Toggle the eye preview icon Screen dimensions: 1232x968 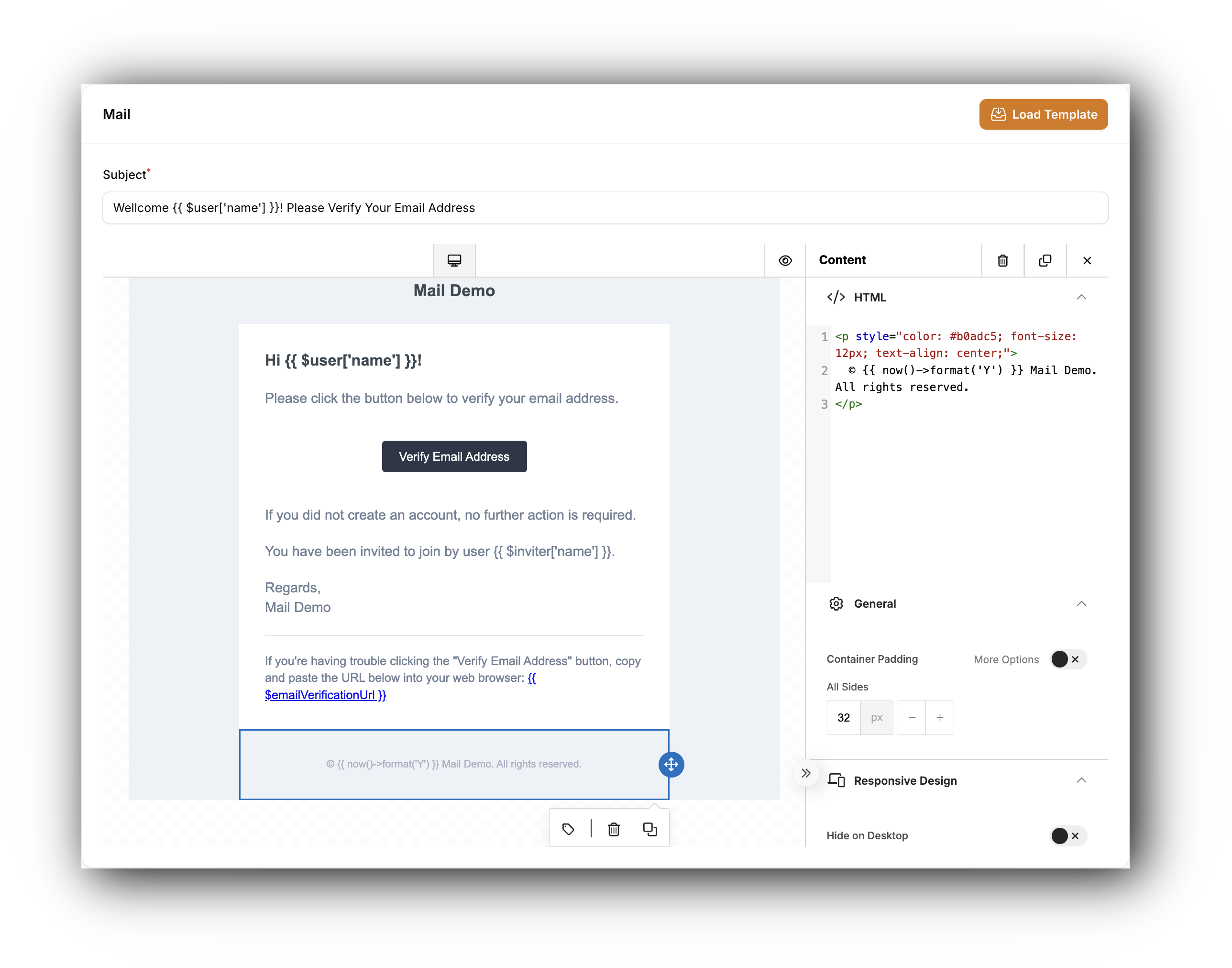[784, 260]
